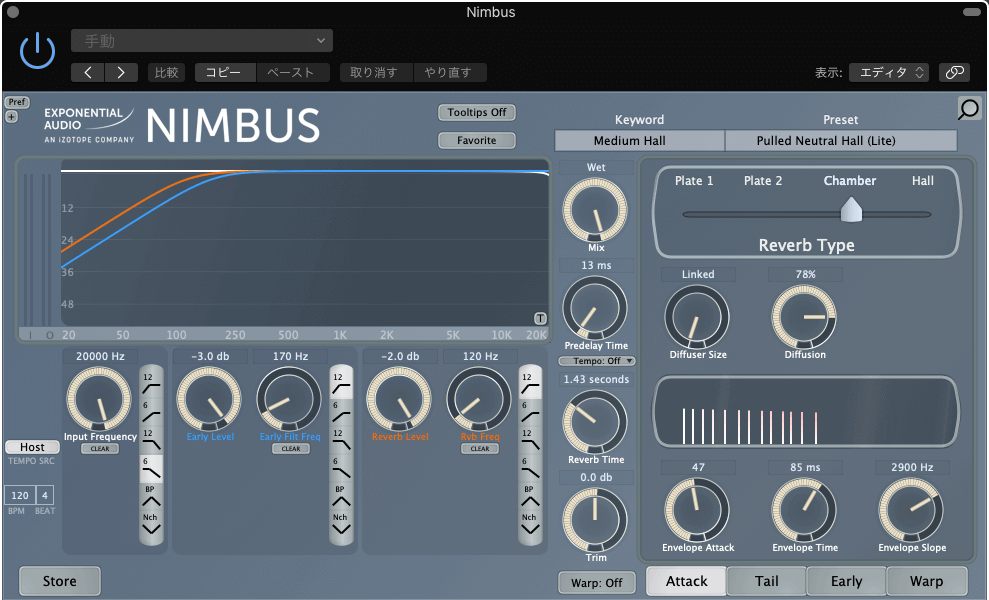Select Nch notch on input filter
The width and height of the screenshot is (989, 600).
[x=151, y=524]
